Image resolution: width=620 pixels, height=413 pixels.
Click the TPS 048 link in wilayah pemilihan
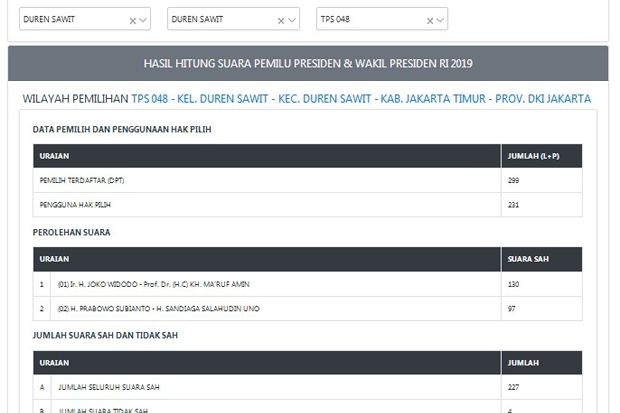coord(150,99)
